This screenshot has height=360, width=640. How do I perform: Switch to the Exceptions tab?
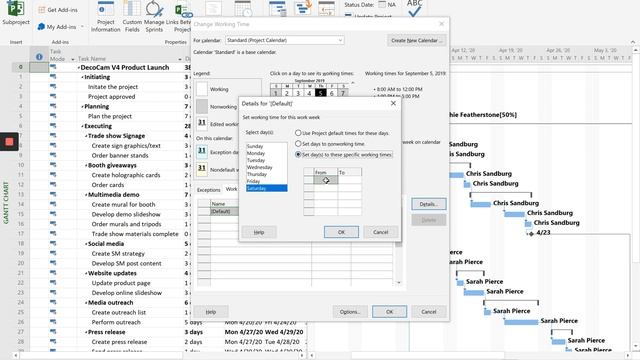click(x=209, y=190)
